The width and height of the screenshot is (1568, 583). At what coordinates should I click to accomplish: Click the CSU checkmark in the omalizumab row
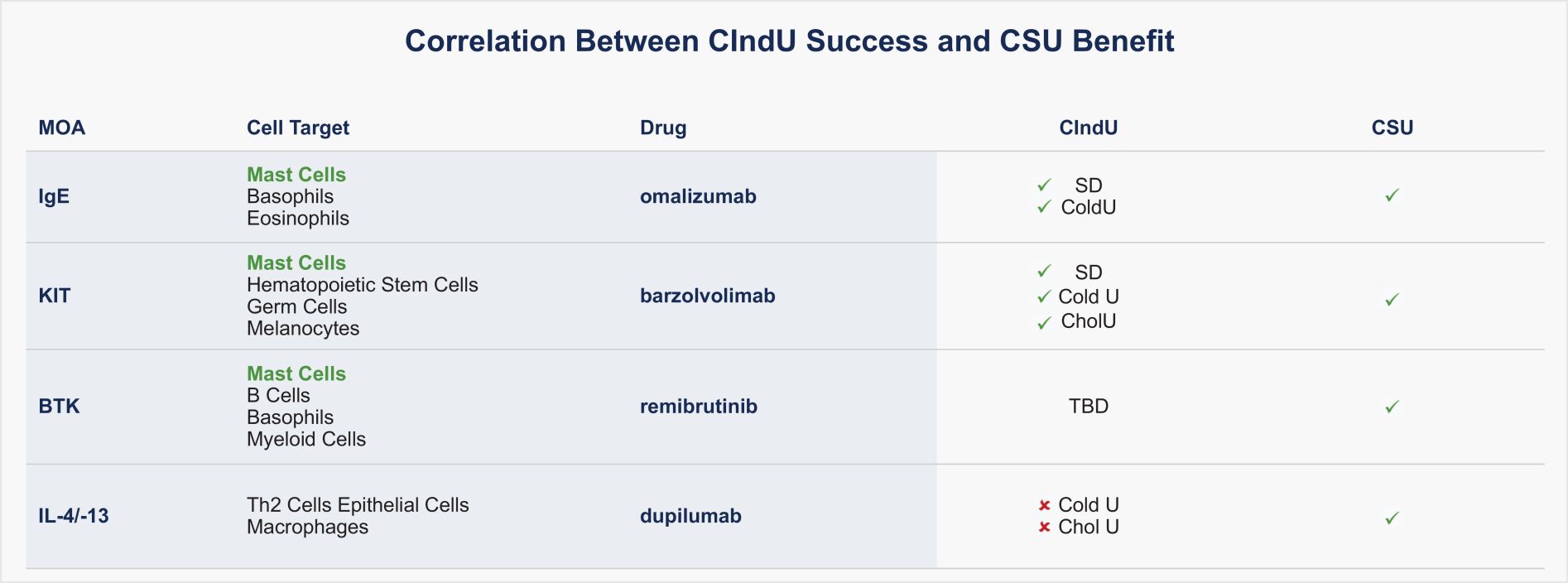point(1392,195)
